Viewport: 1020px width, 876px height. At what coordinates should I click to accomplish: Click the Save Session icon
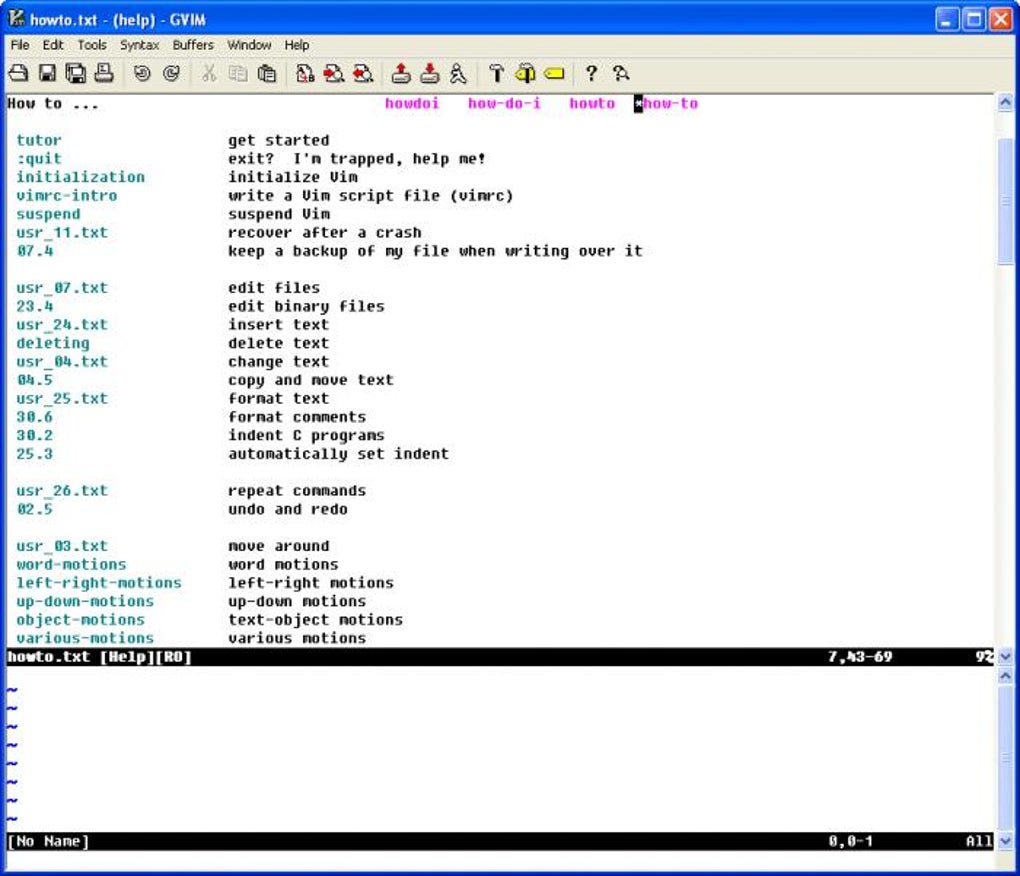[x=429, y=73]
